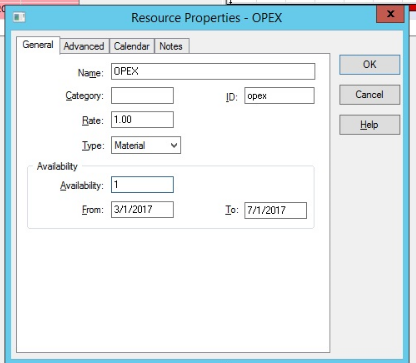Click the To label
Viewport: 416px width, 363px height.
point(232,210)
